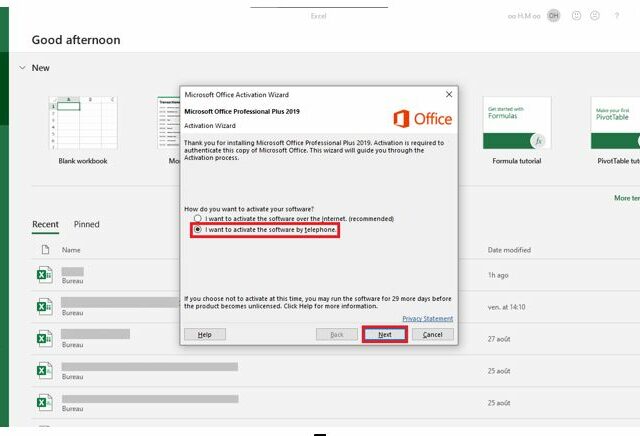Collapse the New section chevron

coord(22,68)
